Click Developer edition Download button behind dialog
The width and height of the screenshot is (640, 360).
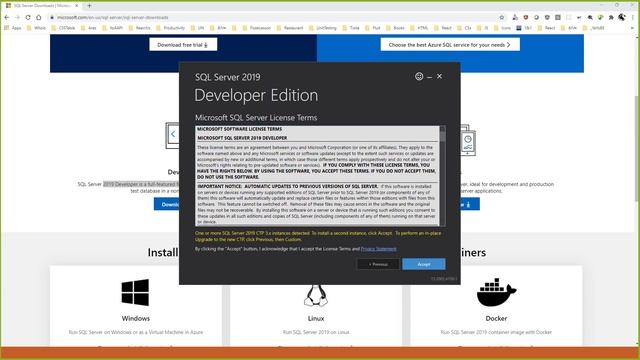pos(167,204)
